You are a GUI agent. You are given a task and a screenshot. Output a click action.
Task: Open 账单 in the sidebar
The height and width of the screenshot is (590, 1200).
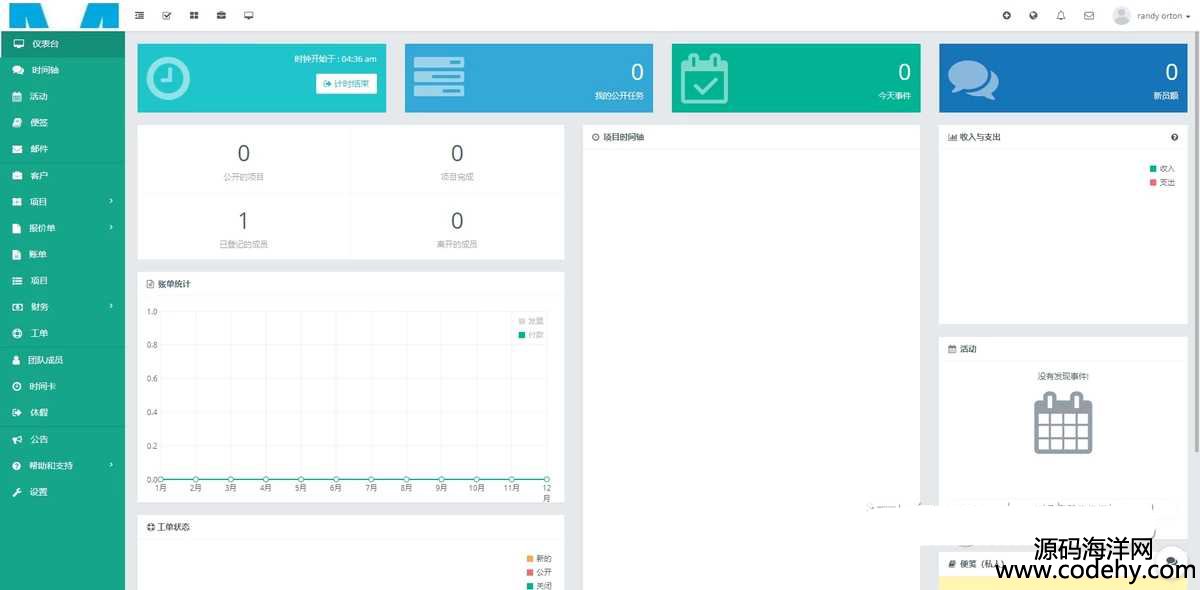62,254
